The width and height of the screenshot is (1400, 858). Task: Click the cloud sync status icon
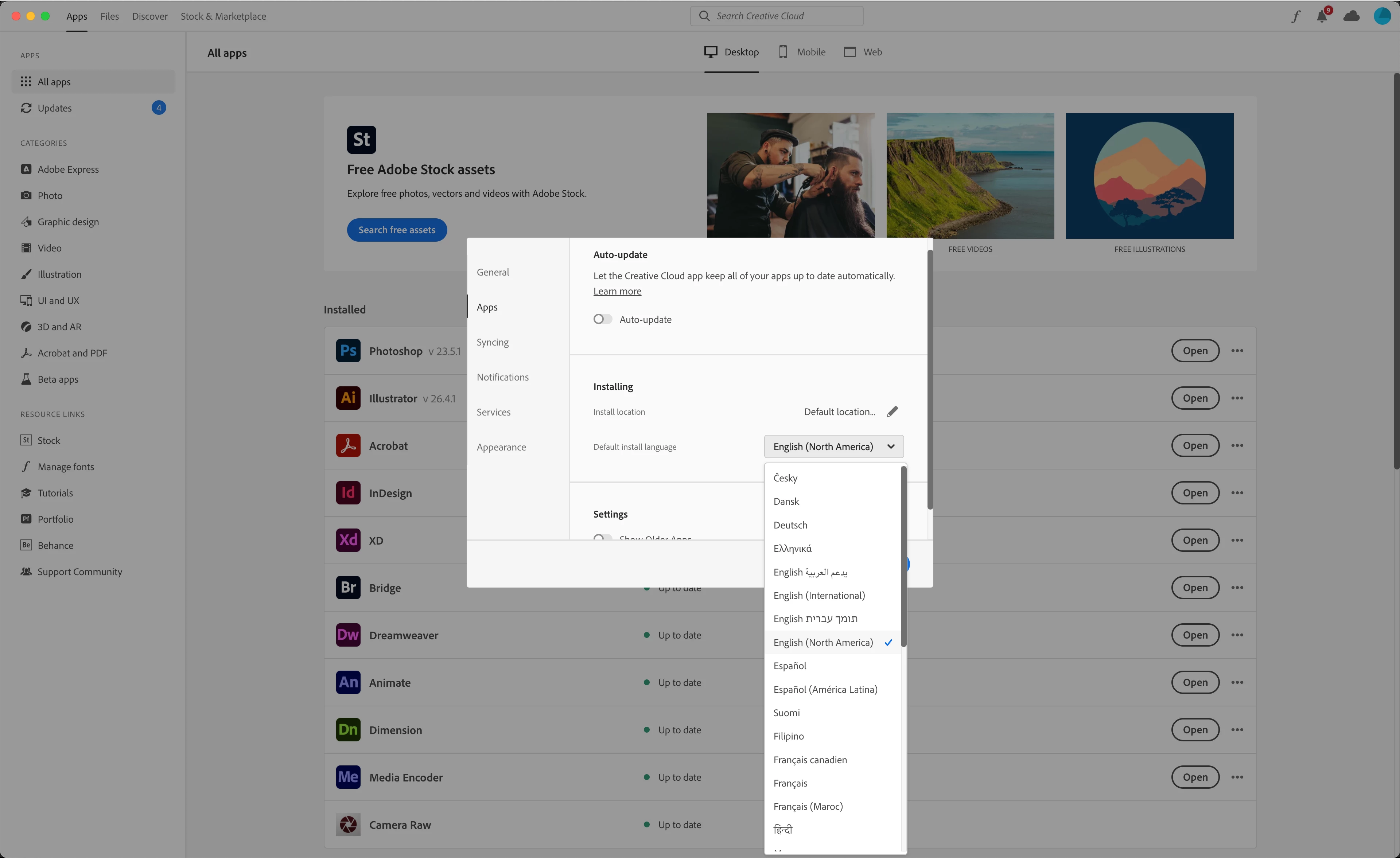(x=1351, y=16)
